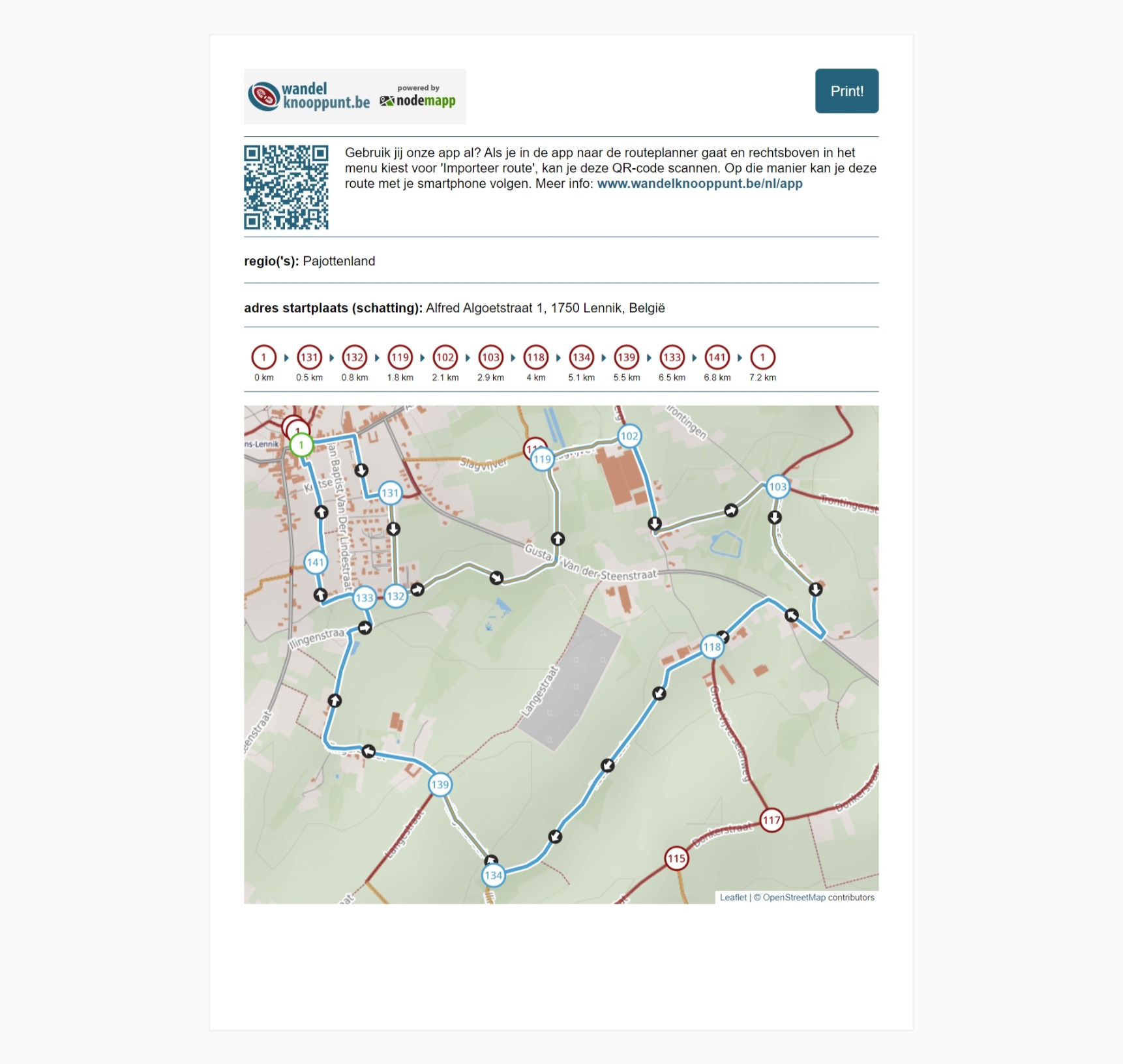This screenshot has height=1064, width=1123.
Task: Click the Print! button
Action: point(846,91)
